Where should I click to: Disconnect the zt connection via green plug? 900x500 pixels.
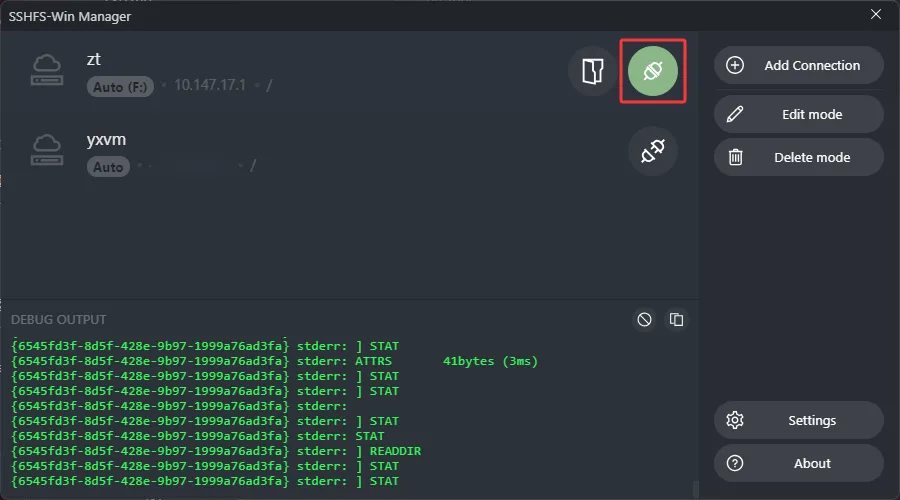tap(653, 70)
